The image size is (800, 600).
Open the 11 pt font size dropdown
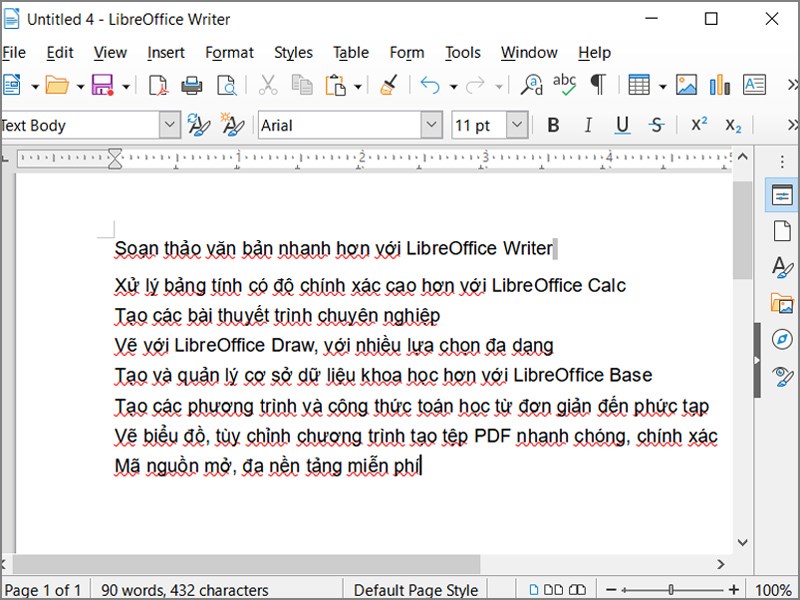[x=517, y=124]
